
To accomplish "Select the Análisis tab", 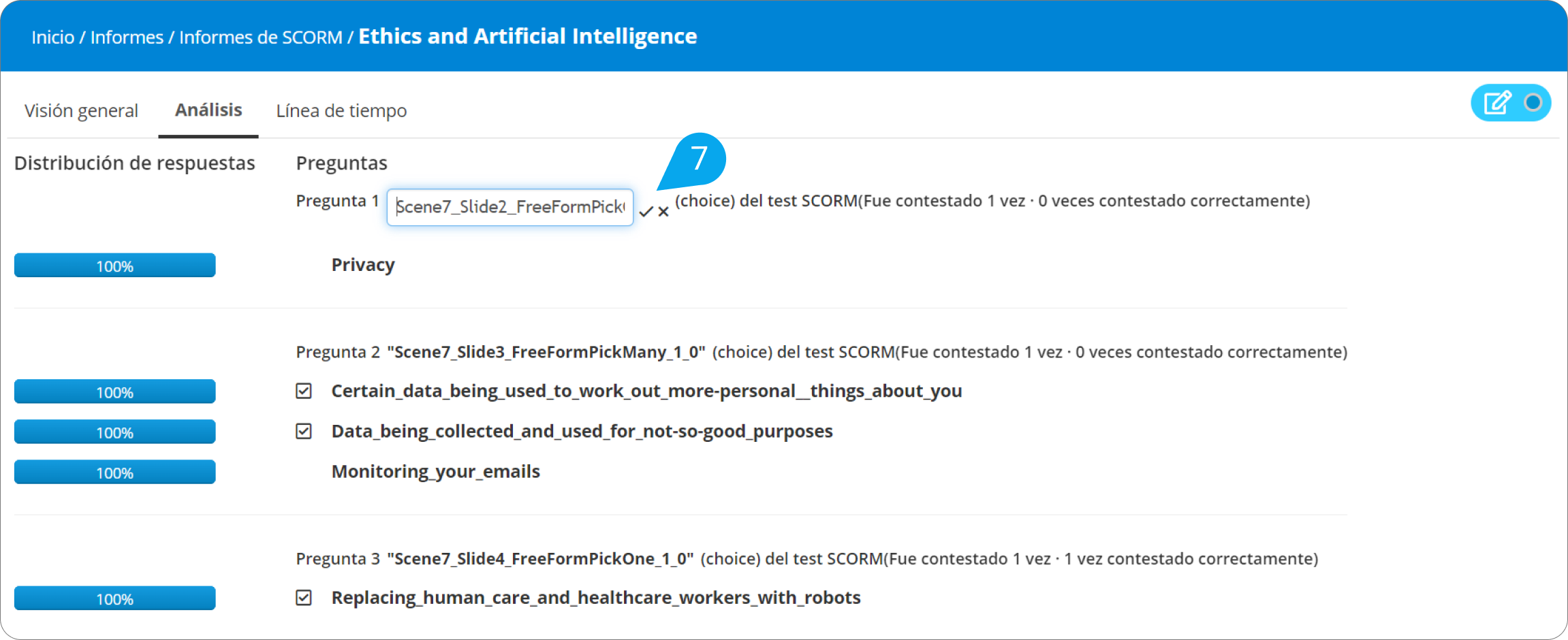I will click(x=208, y=110).
